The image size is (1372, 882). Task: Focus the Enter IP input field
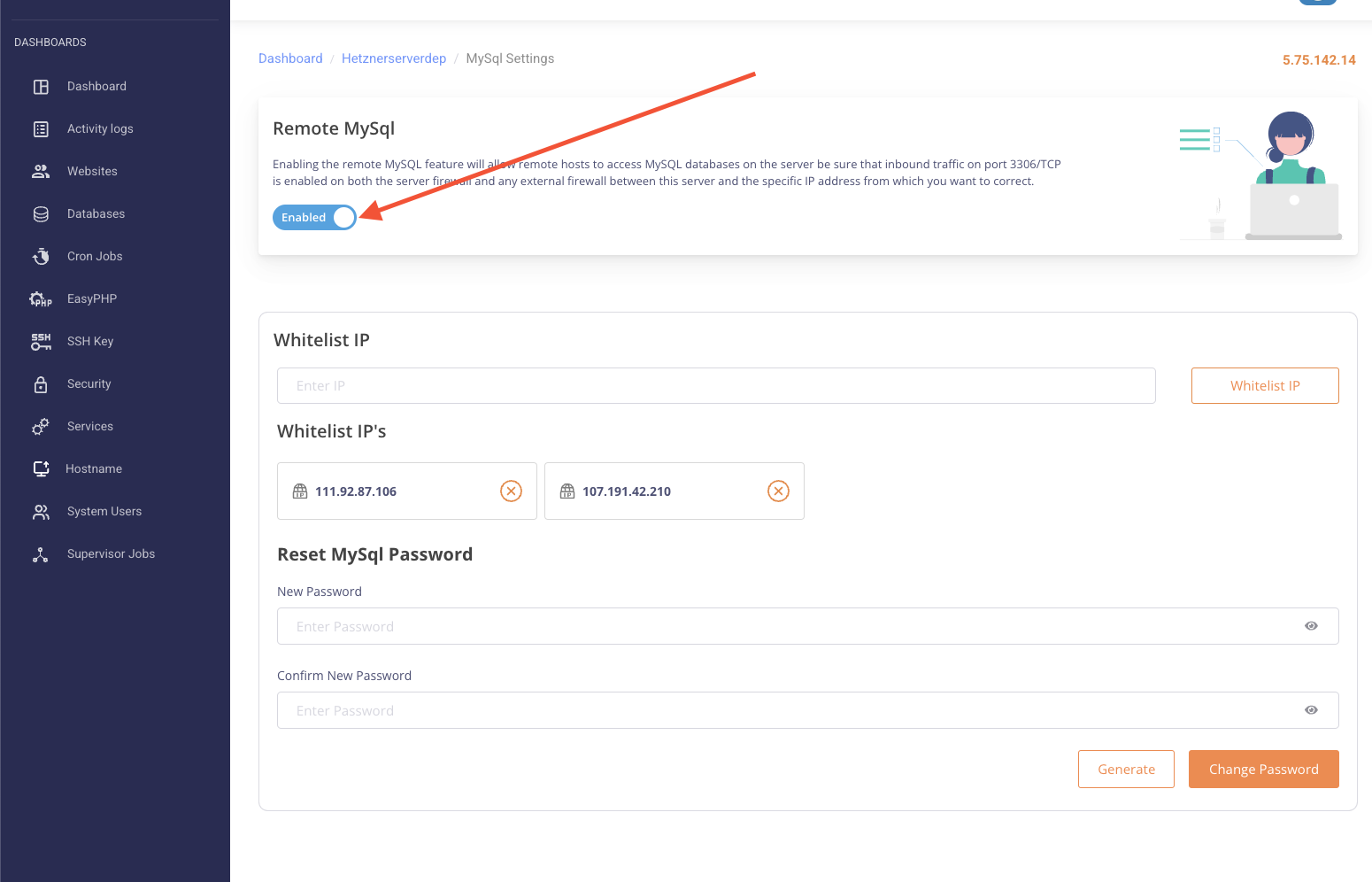click(x=715, y=386)
